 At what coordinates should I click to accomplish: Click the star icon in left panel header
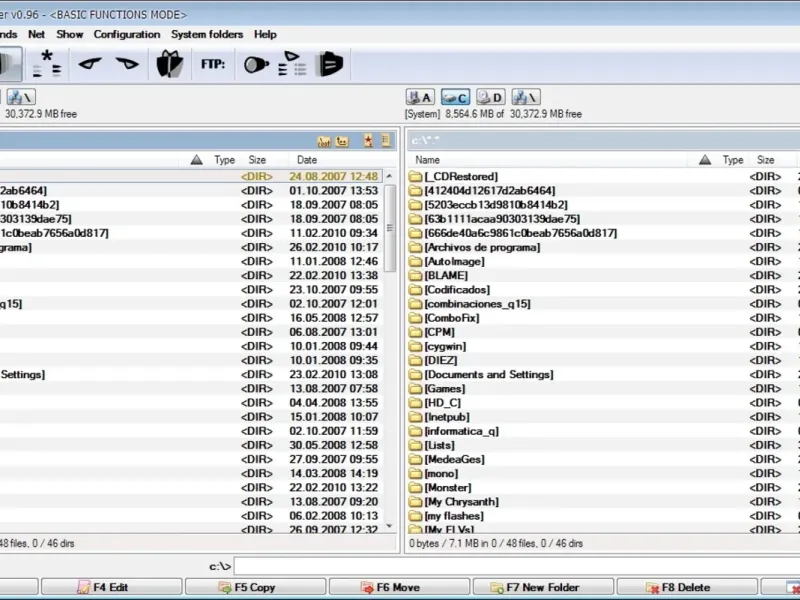coord(368,141)
